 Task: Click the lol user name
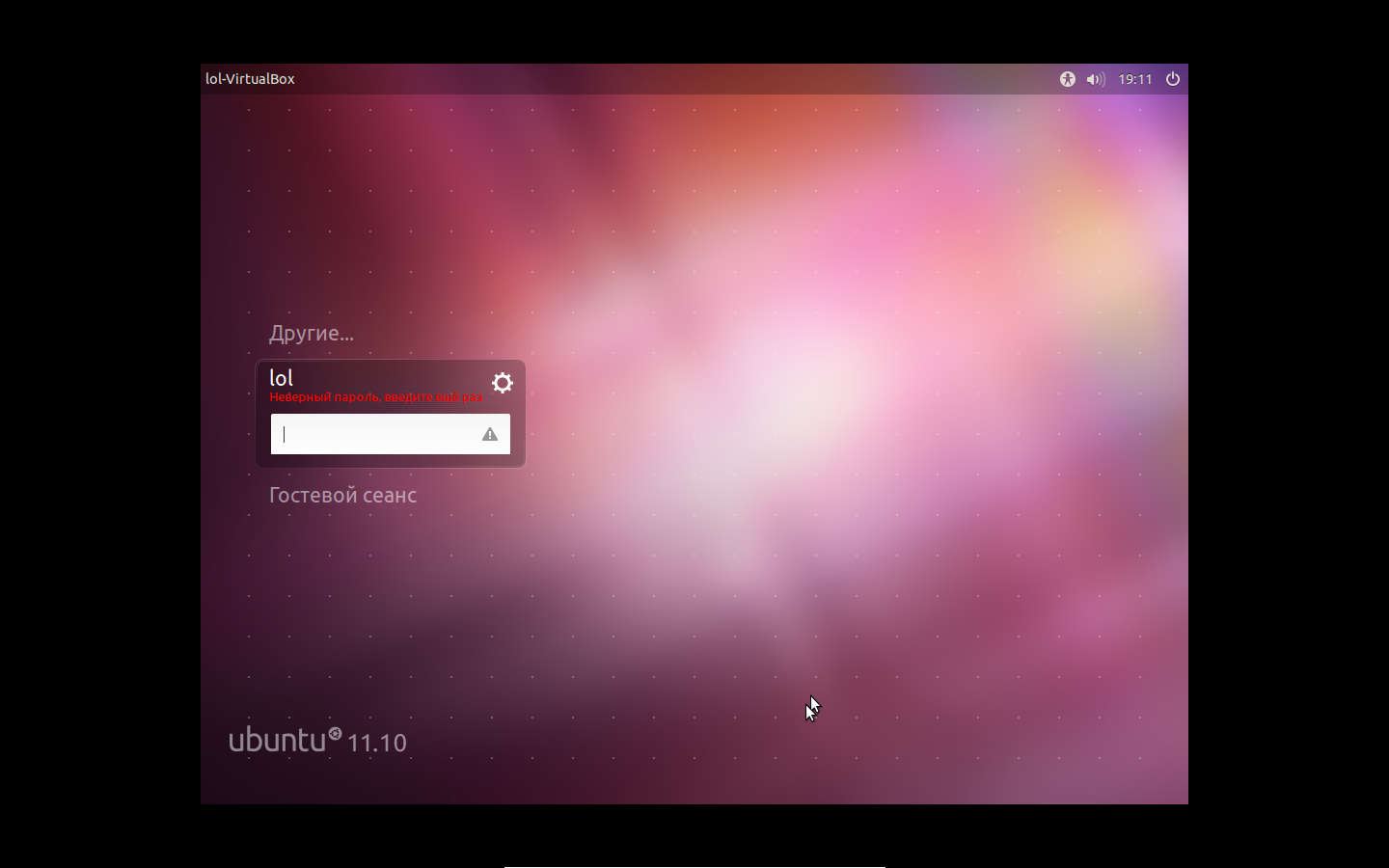(x=281, y=378)
